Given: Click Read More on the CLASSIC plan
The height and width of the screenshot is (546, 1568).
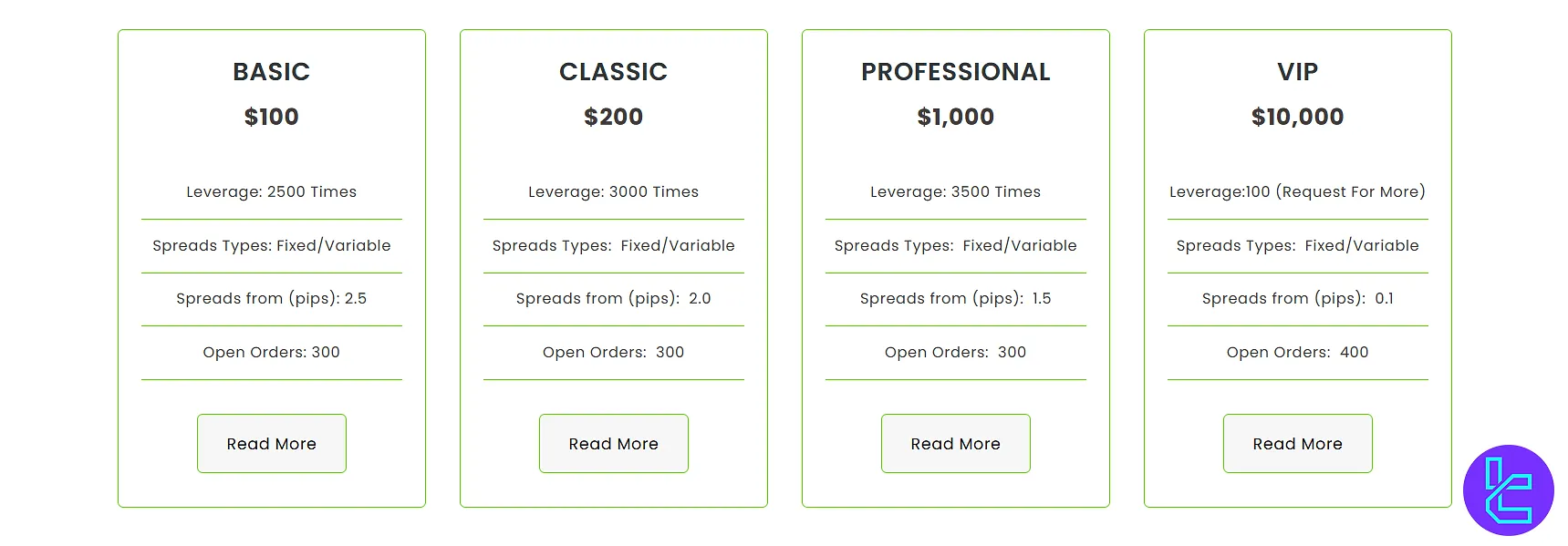Looking at the screenshot, I should click(x=613, y=444).
